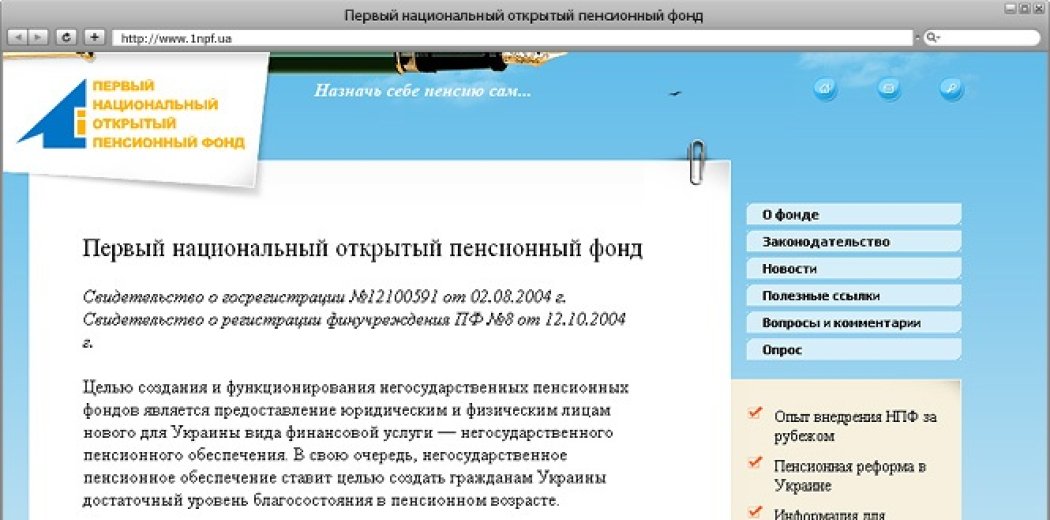Click the browser back arrow button
1050x520 pixels.
tap(17, 37)
